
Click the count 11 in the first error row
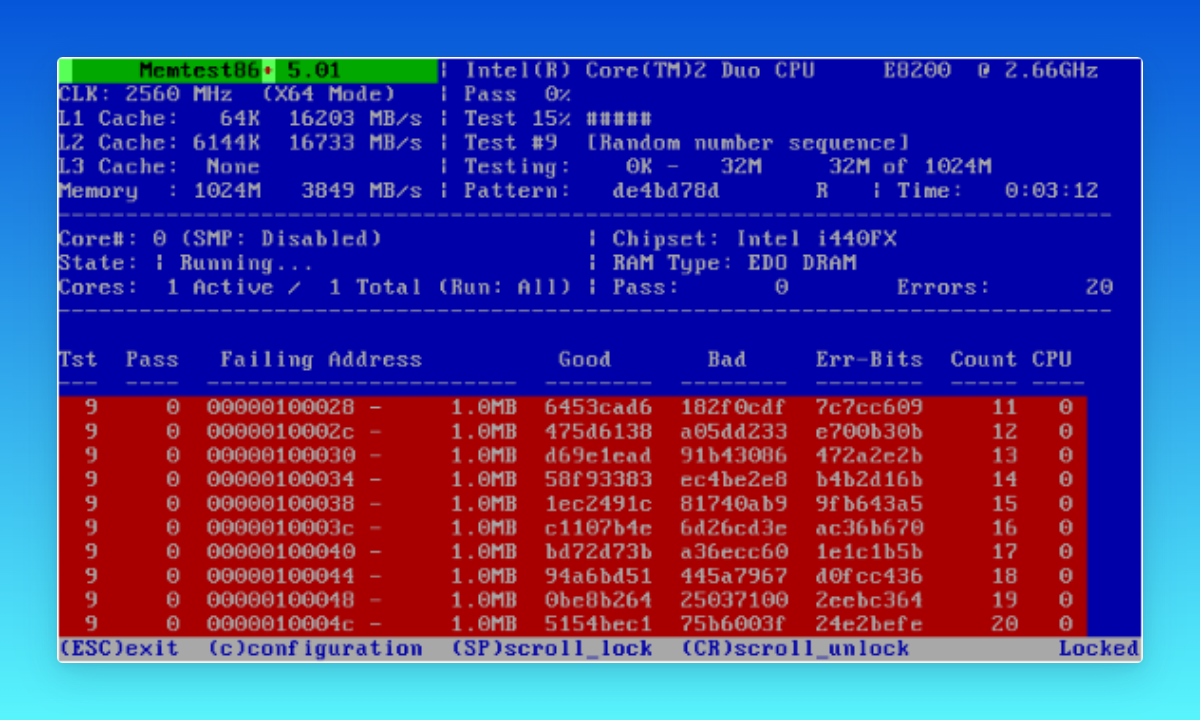[1004, 407]
